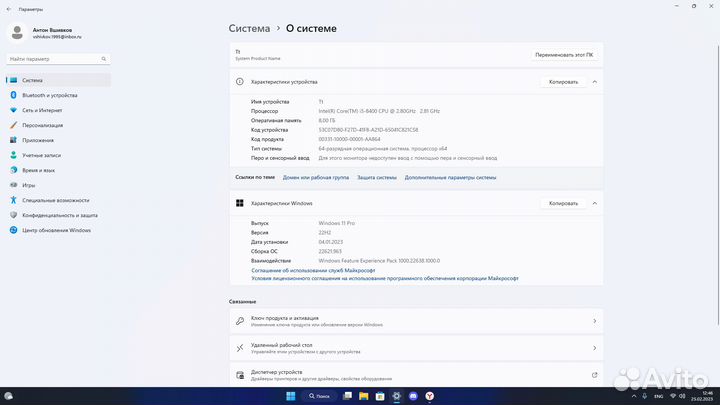Open the System category in sidebar
The width and height of the screenshot is (720, 405).
pos(58,80)
